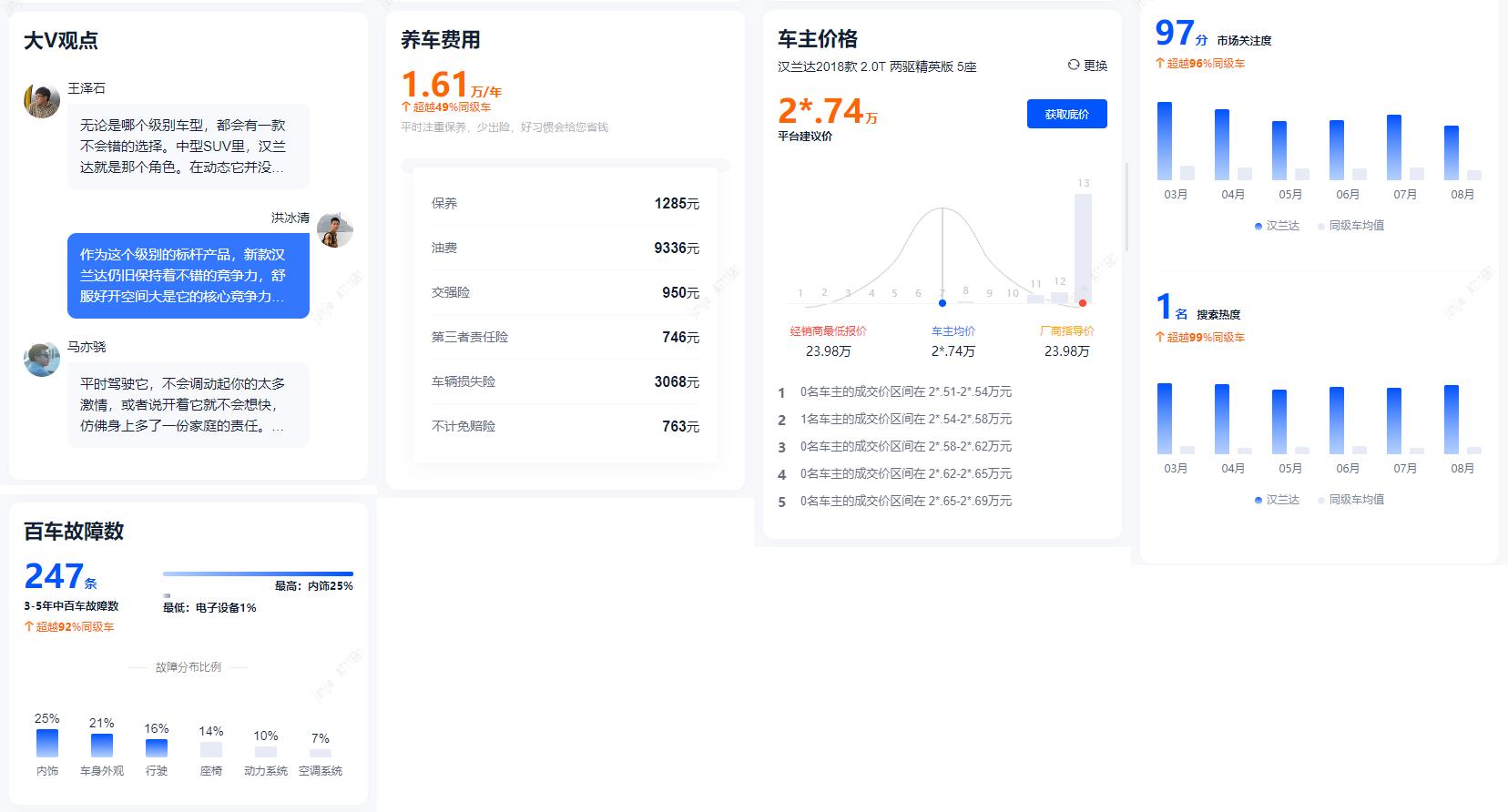1508x812 pixels.
Task: Select the 交强险 cost row
Action: coord(565,292)
